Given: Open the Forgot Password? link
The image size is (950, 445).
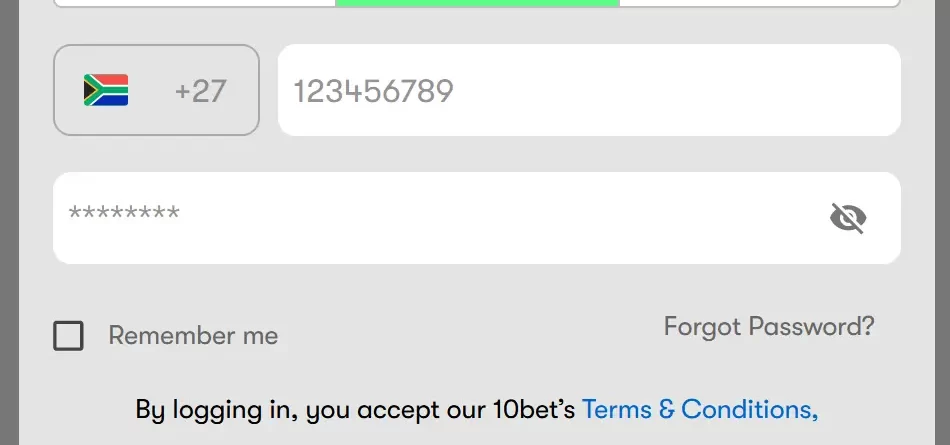Looking at the screenshot, I should (x=768, y=327).
